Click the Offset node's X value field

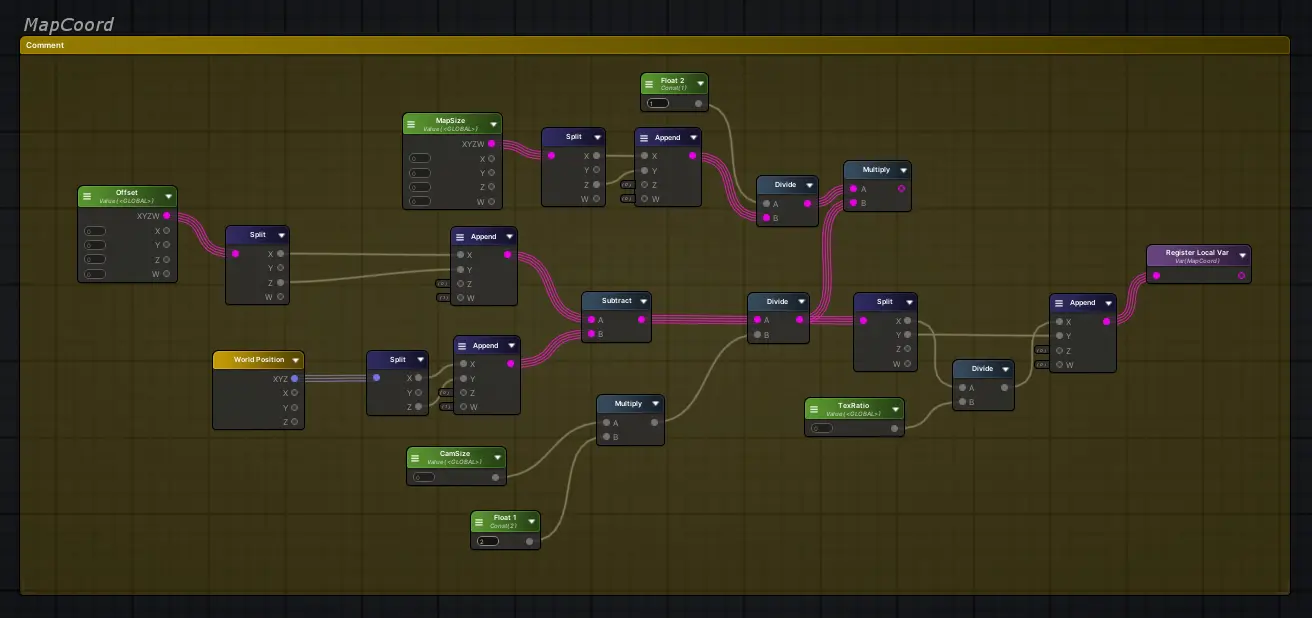(95, 231)
